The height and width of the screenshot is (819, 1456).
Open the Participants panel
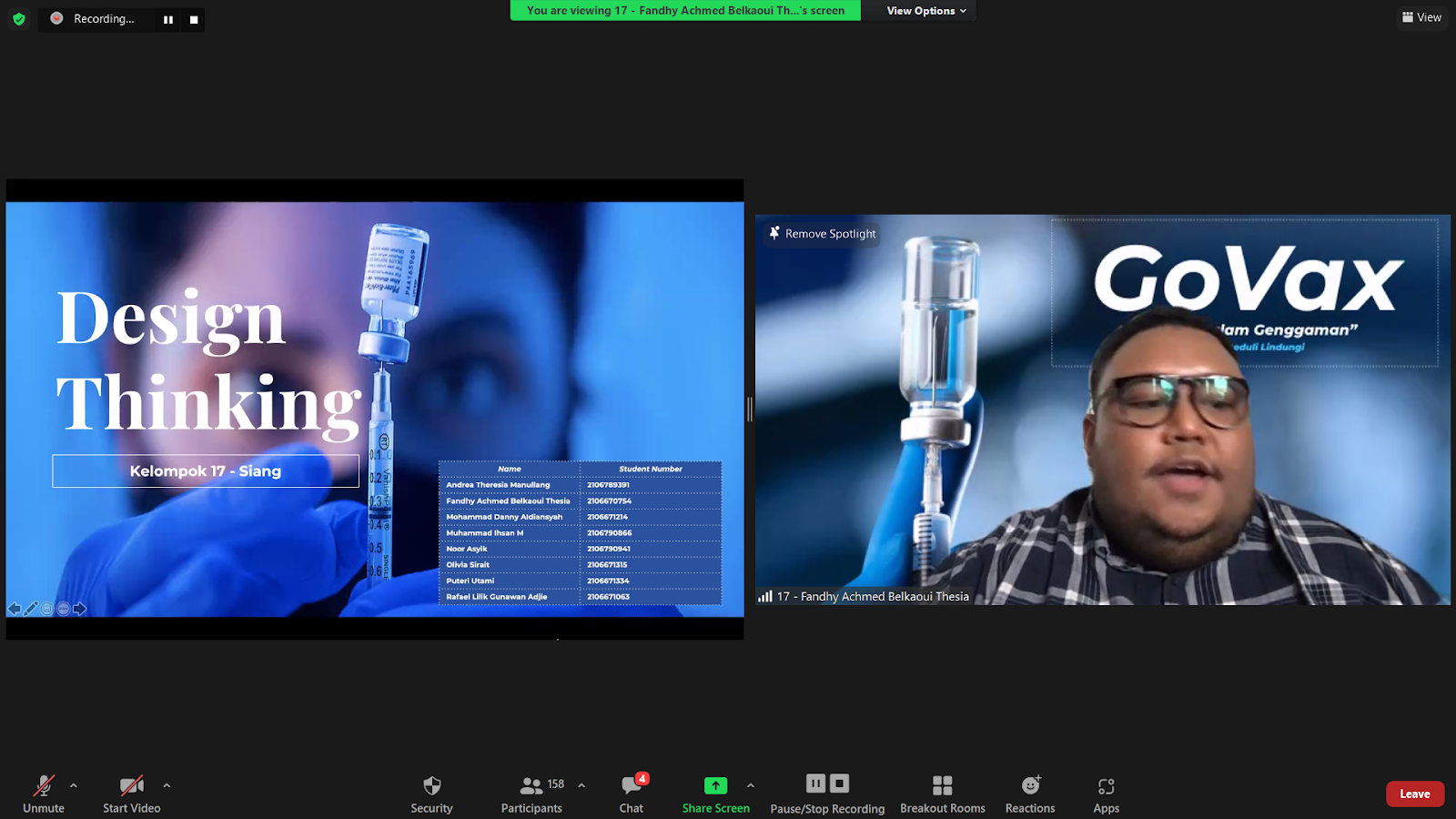[x=531, y=794]
